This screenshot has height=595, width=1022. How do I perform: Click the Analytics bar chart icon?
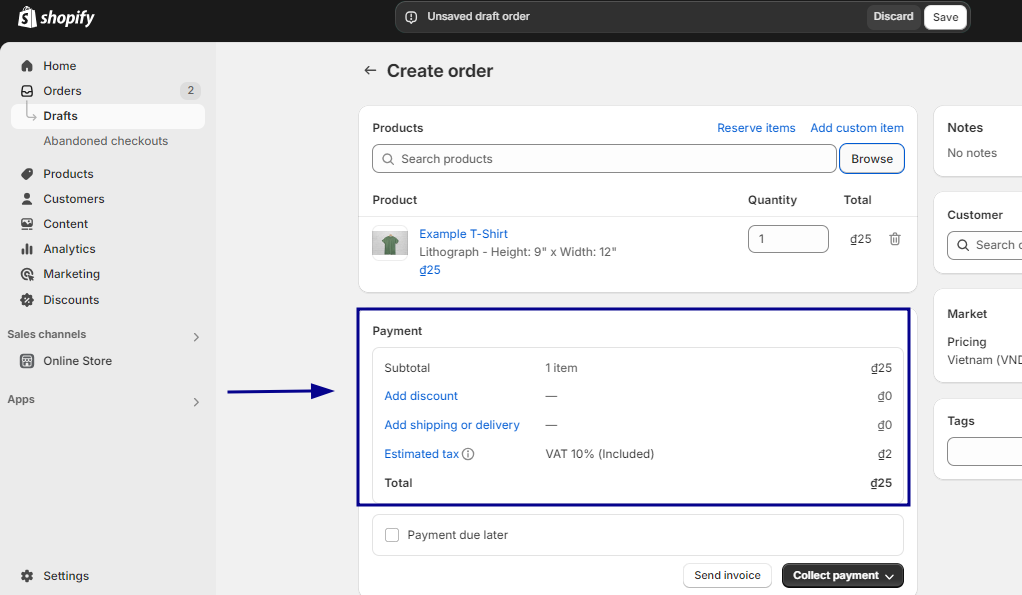[x=27, y=249]
